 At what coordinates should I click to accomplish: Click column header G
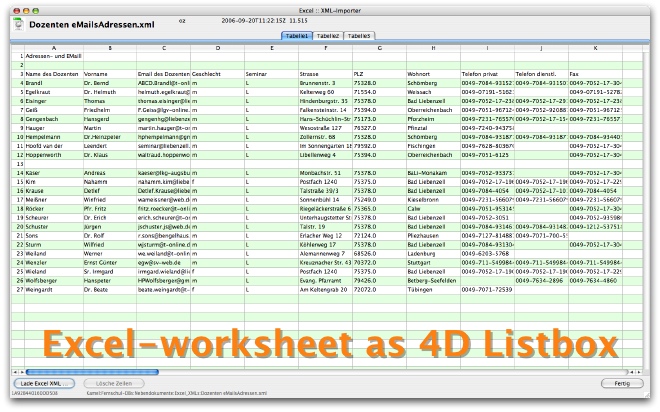coord(379,48)
